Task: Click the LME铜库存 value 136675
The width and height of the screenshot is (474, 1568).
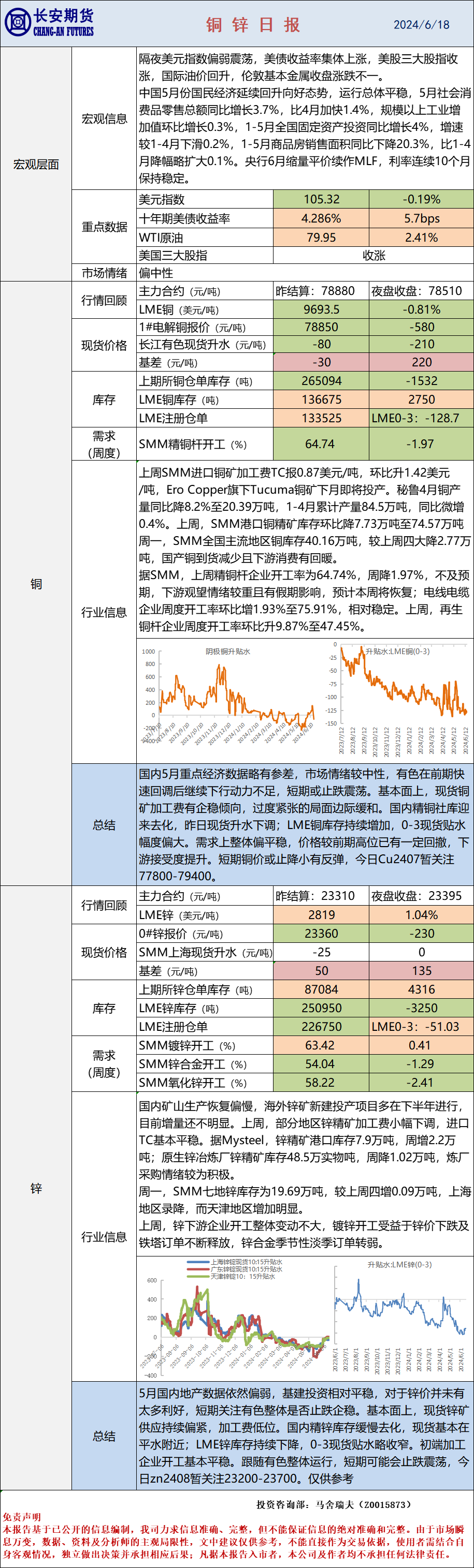Action: 321,400
